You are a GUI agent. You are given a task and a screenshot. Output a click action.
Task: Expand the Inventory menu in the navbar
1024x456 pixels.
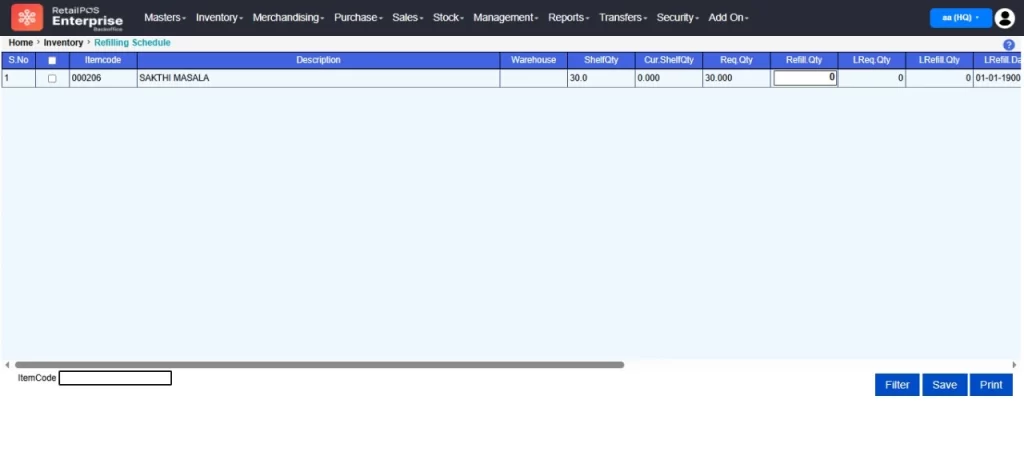(x=219, y=18)
